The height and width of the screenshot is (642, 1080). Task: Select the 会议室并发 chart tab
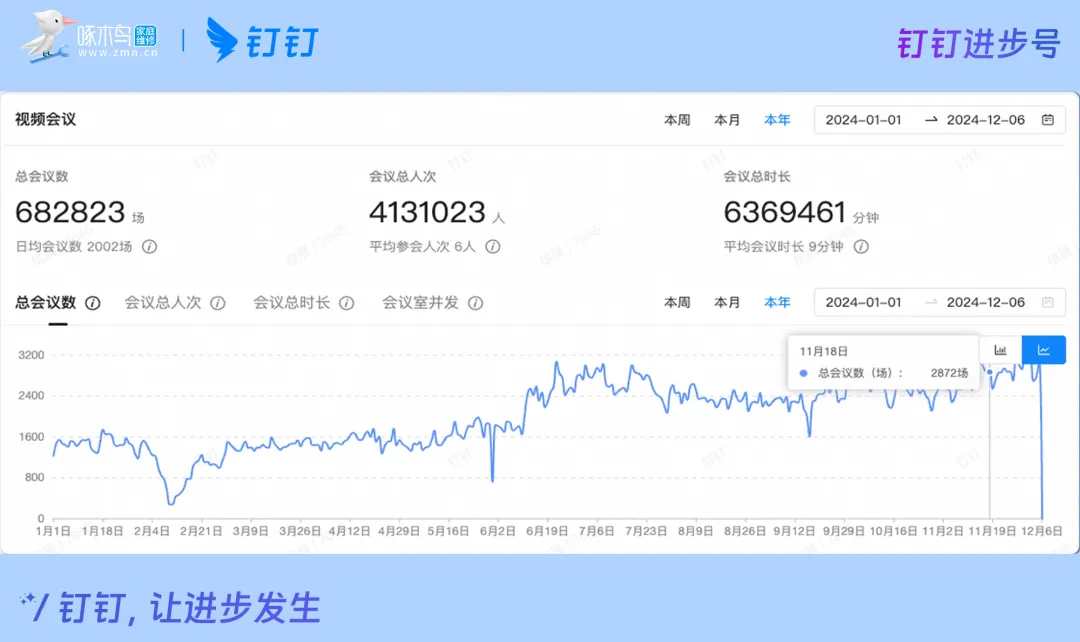[420, 302]
